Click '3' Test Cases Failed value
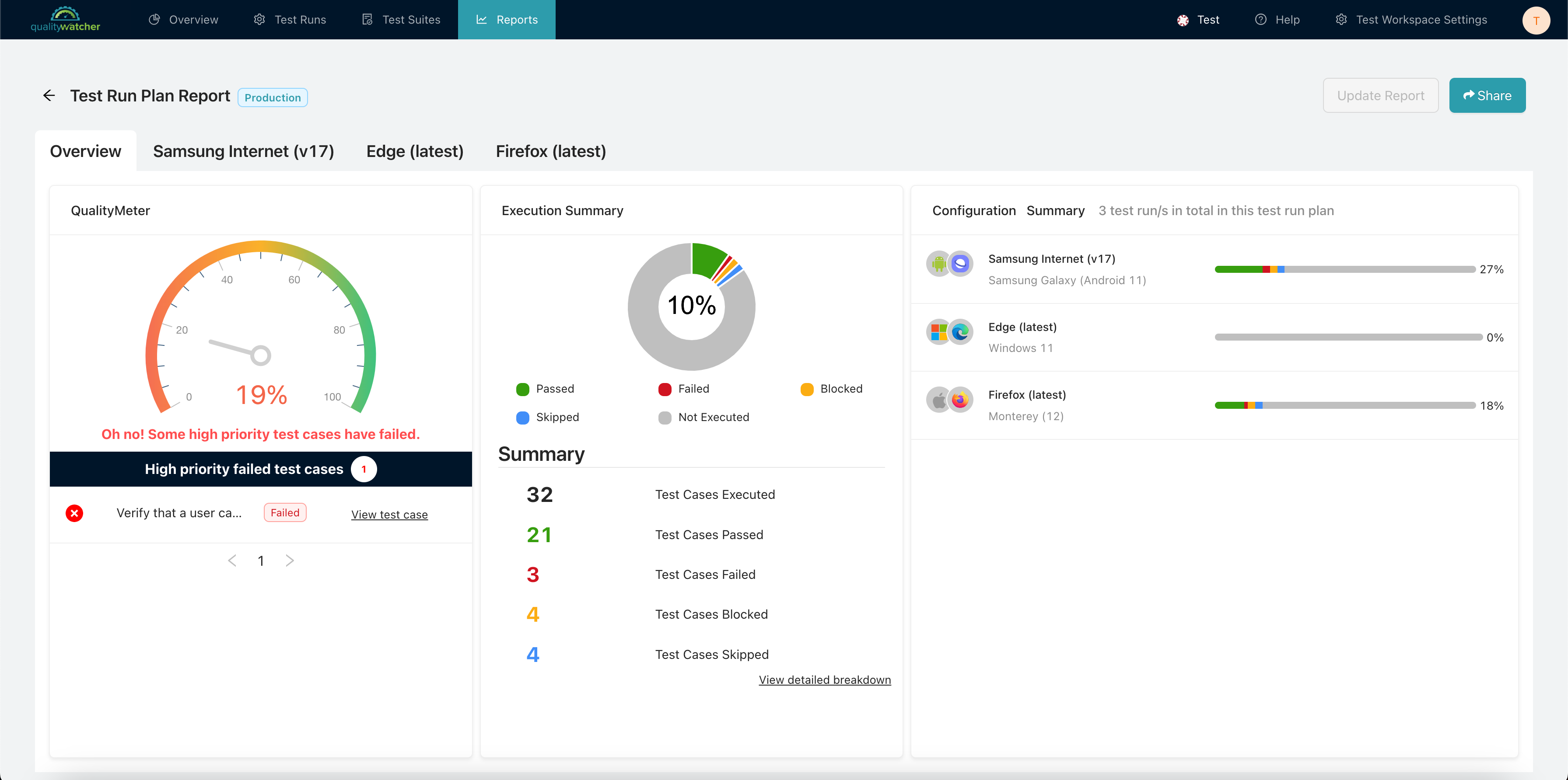This screenshot has height=780, width=1568. coord(532,575)
